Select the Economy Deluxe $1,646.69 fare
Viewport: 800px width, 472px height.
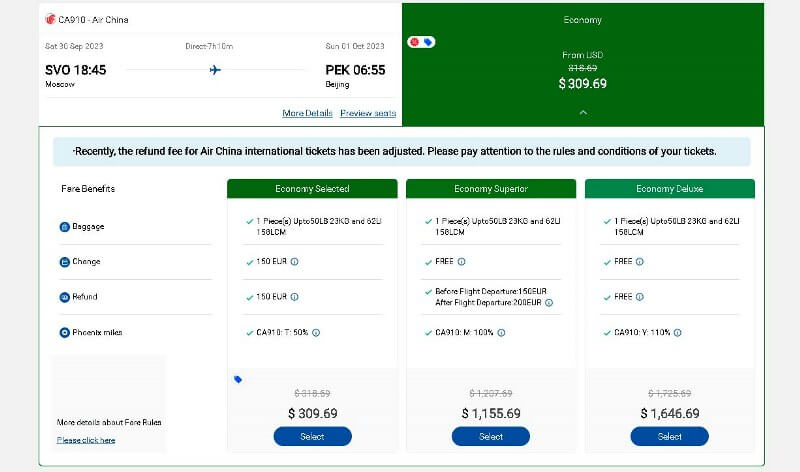click(x=669, y=436)
